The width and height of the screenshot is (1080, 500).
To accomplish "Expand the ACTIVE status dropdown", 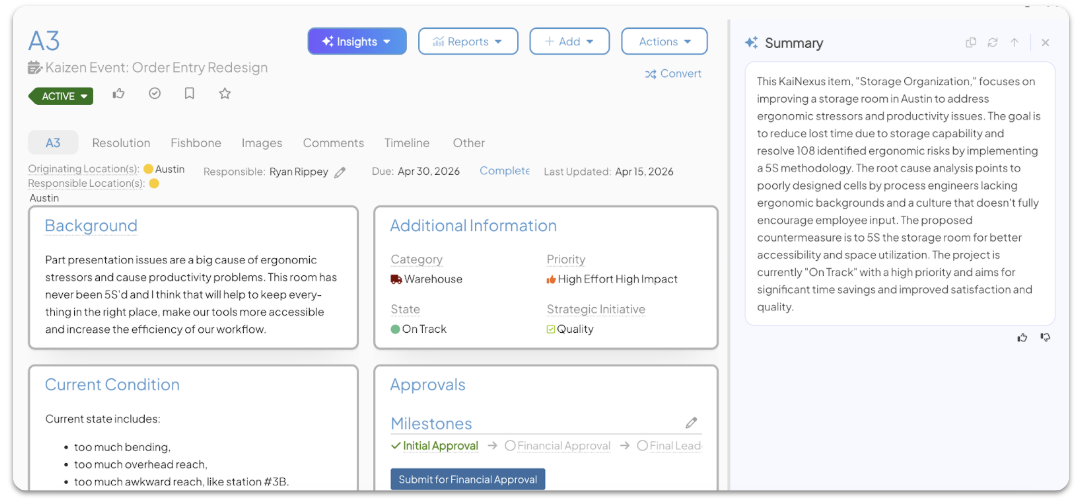I will pos(62,96).
